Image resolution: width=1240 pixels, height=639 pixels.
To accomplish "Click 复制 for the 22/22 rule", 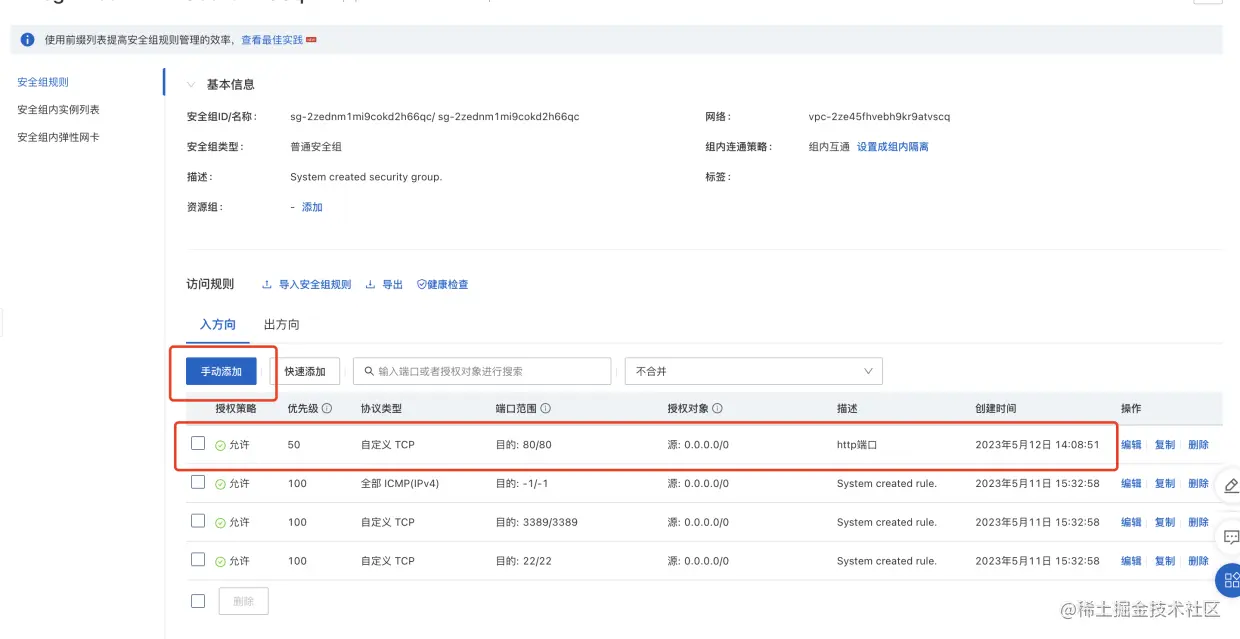I will [x=1165, y=562].
